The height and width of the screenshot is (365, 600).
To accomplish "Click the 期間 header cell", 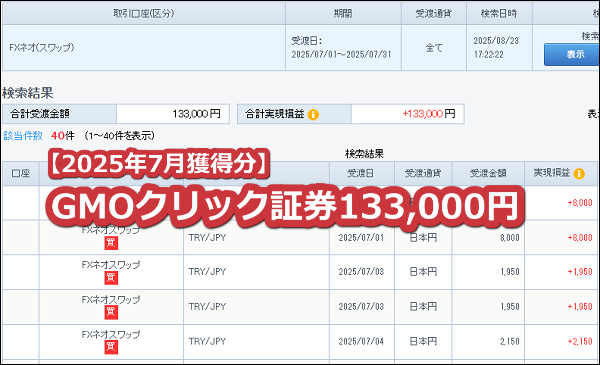I will [343, 13].
